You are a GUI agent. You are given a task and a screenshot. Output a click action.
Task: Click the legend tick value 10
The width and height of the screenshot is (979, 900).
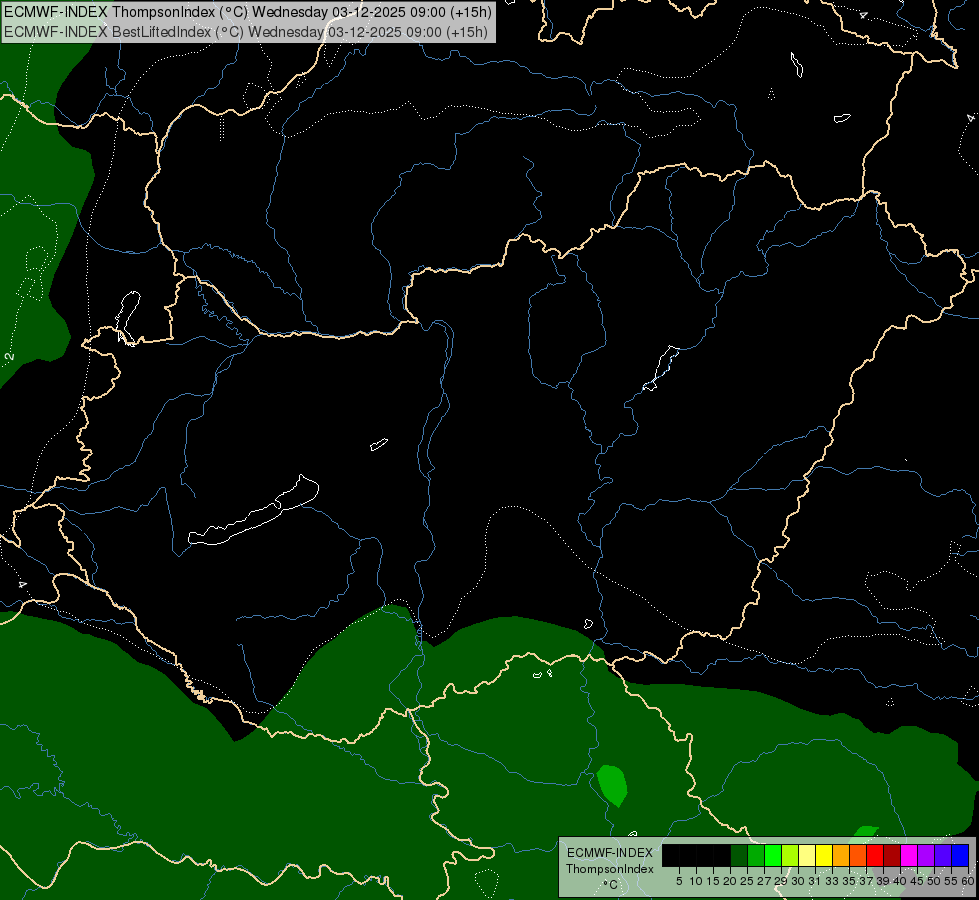[696, 881]
